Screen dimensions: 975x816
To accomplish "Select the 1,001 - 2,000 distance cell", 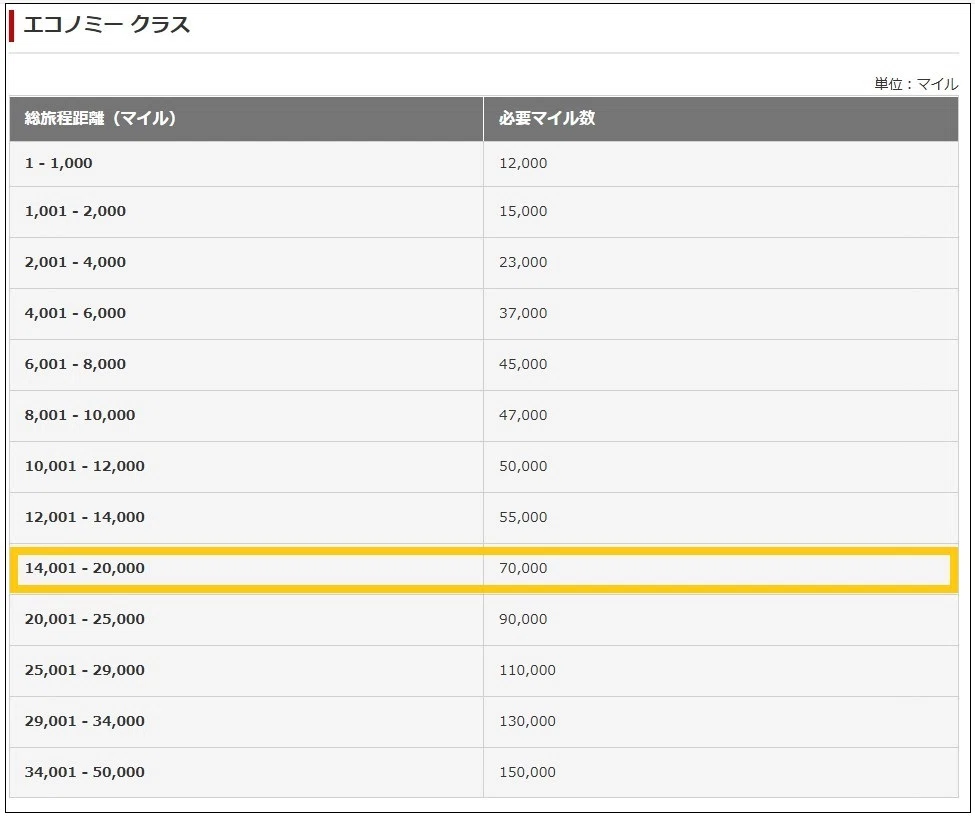I will 246,211.
